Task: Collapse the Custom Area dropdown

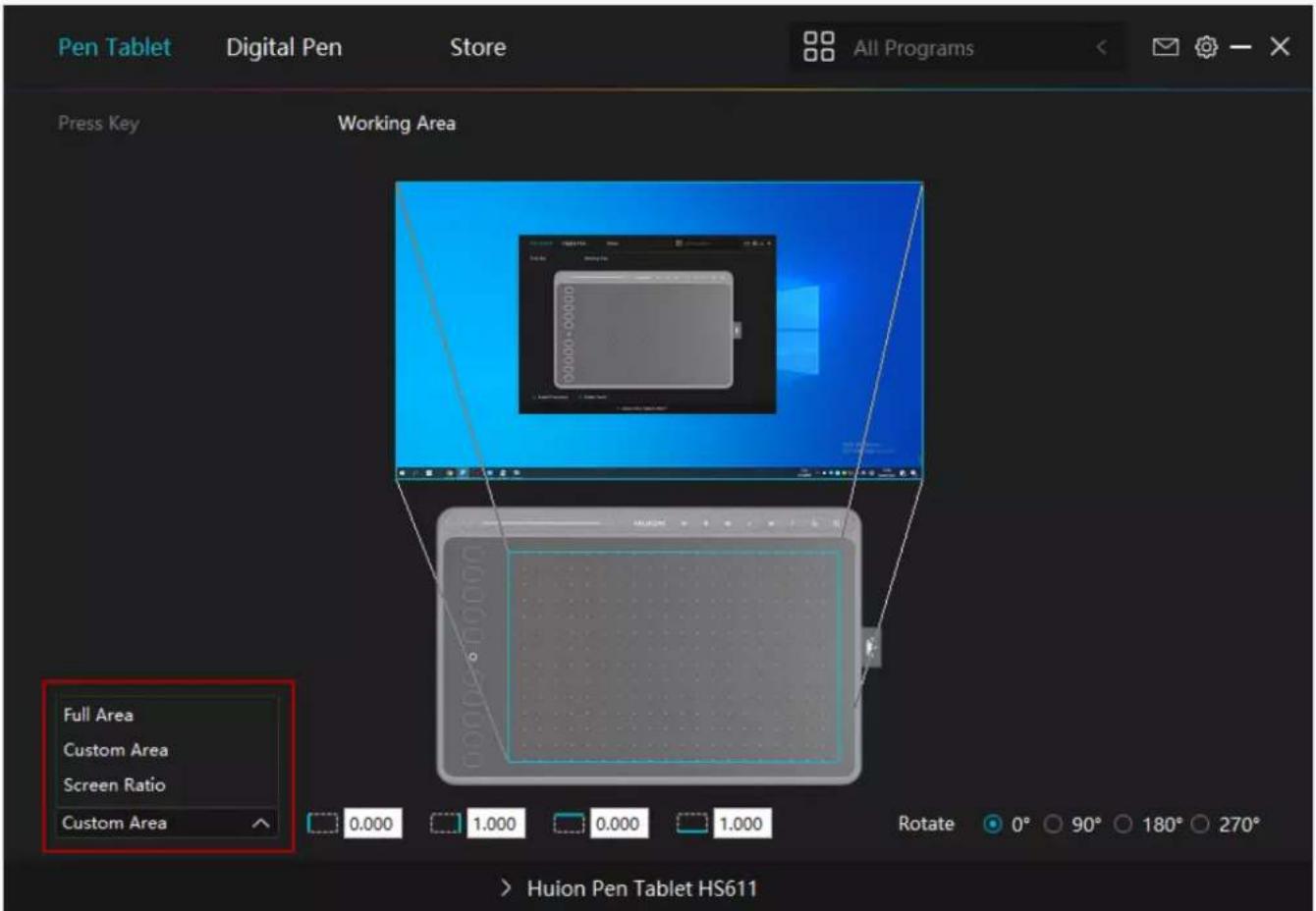Action: (x=260, y=823)
